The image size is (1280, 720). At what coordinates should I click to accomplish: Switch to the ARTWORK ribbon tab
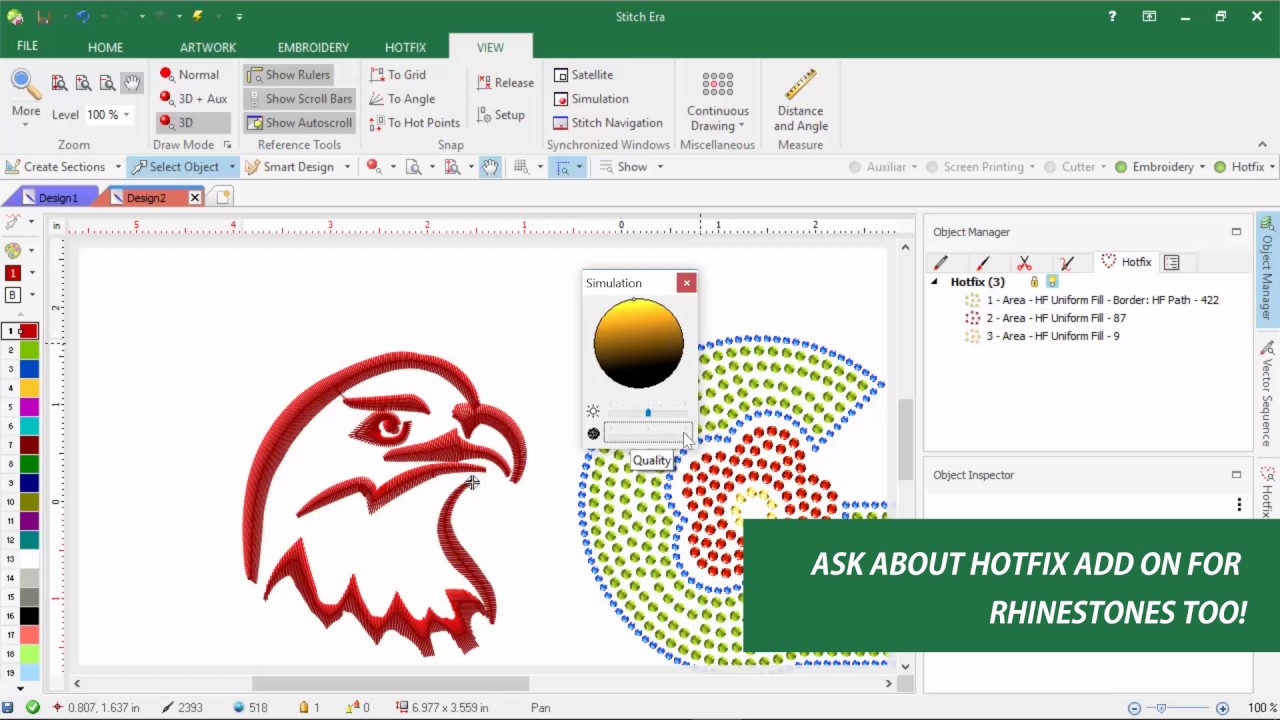(208, 47)
